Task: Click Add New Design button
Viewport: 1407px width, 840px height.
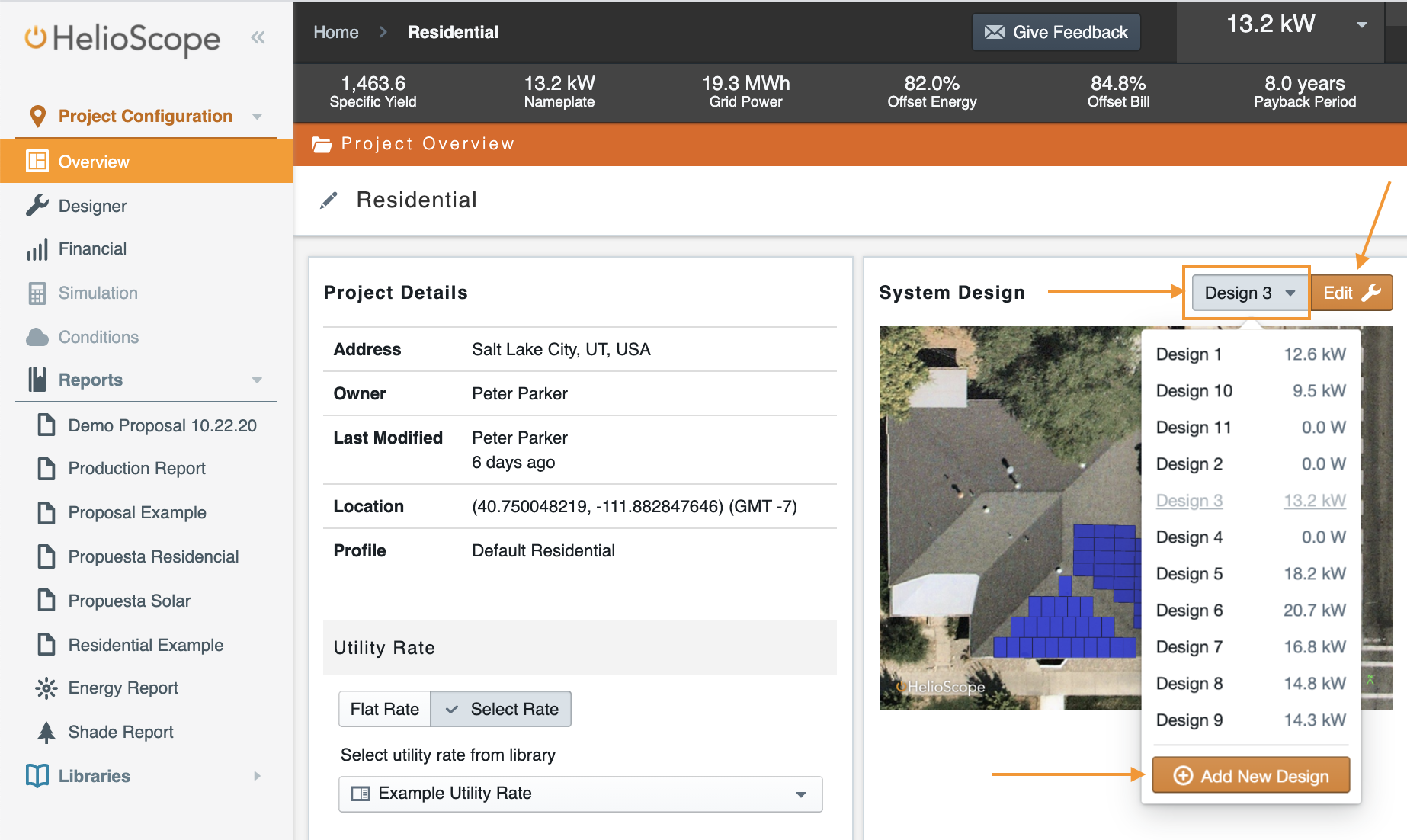Action: [1251, 775]
